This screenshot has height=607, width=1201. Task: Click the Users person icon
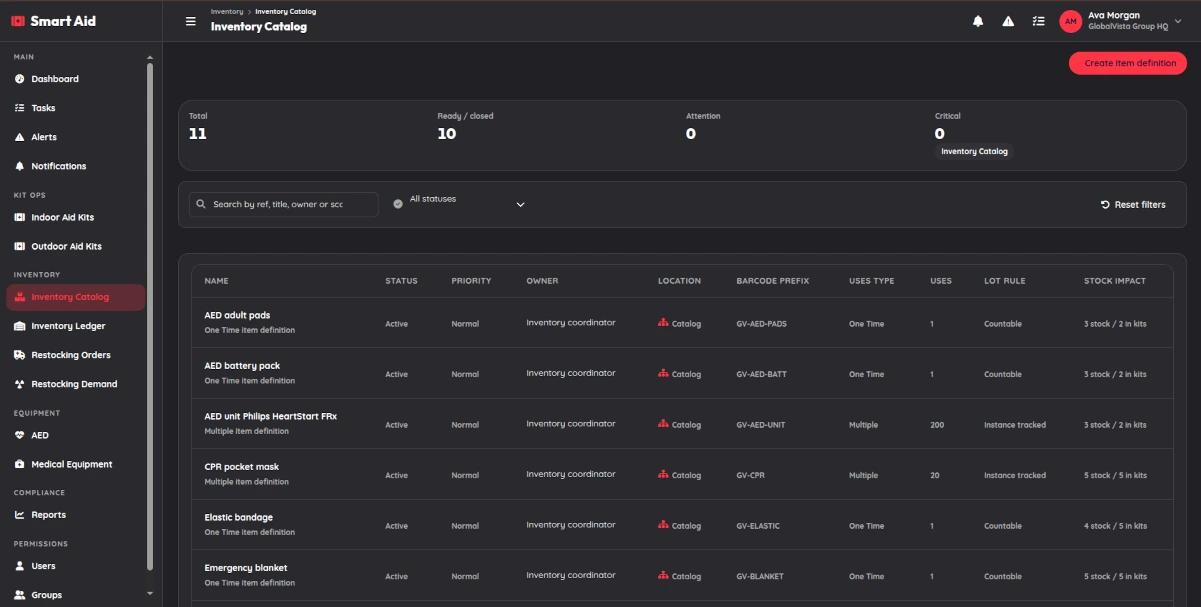coord(20,566)
